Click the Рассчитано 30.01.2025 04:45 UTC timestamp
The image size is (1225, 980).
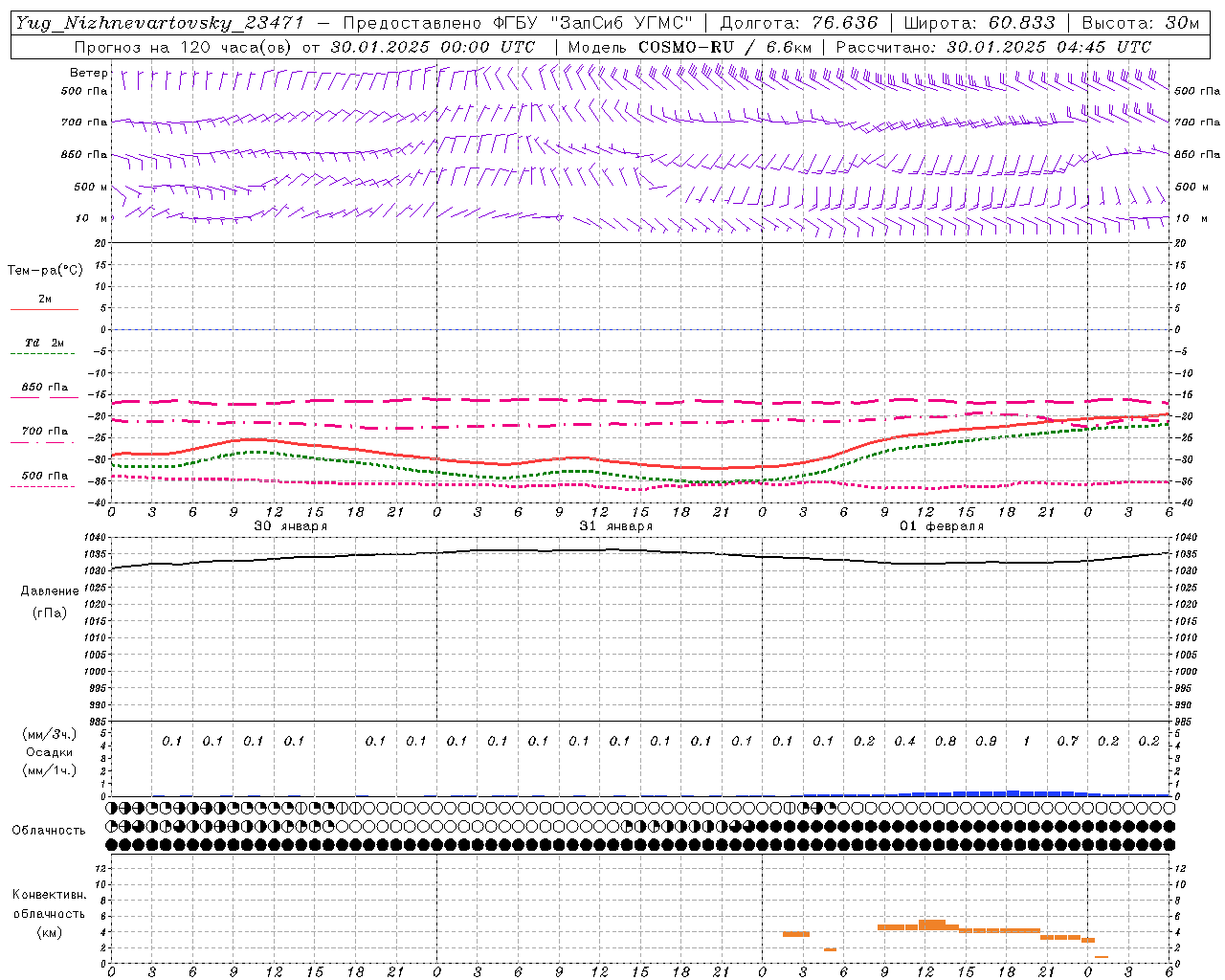(993, 46)
